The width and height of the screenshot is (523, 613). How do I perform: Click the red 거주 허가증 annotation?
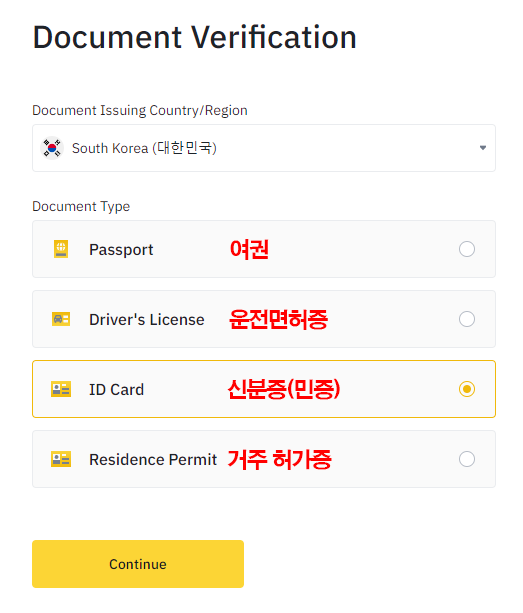(279, 459)
